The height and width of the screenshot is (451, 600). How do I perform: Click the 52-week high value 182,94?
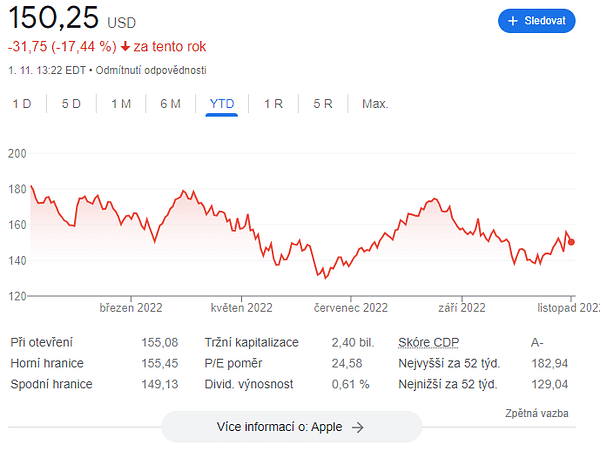pos(550,363)
